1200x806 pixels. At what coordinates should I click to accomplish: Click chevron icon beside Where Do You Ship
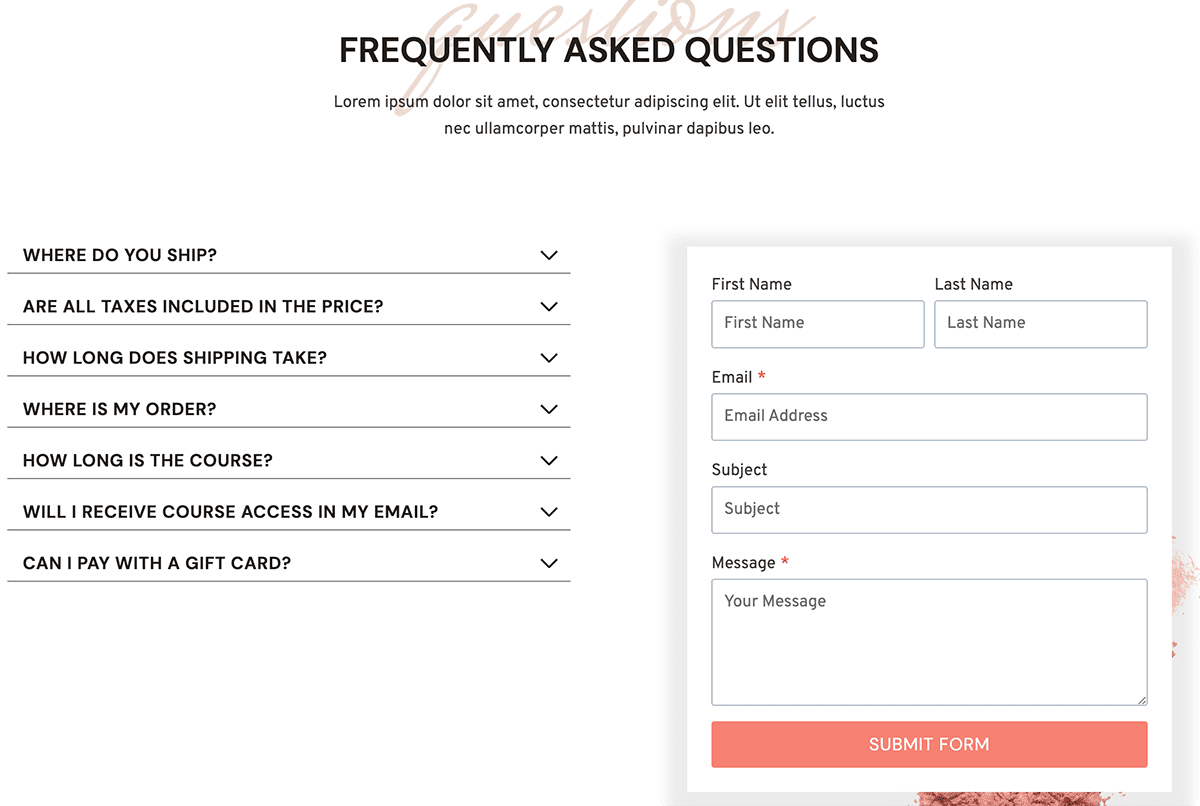tap(548, 255)
